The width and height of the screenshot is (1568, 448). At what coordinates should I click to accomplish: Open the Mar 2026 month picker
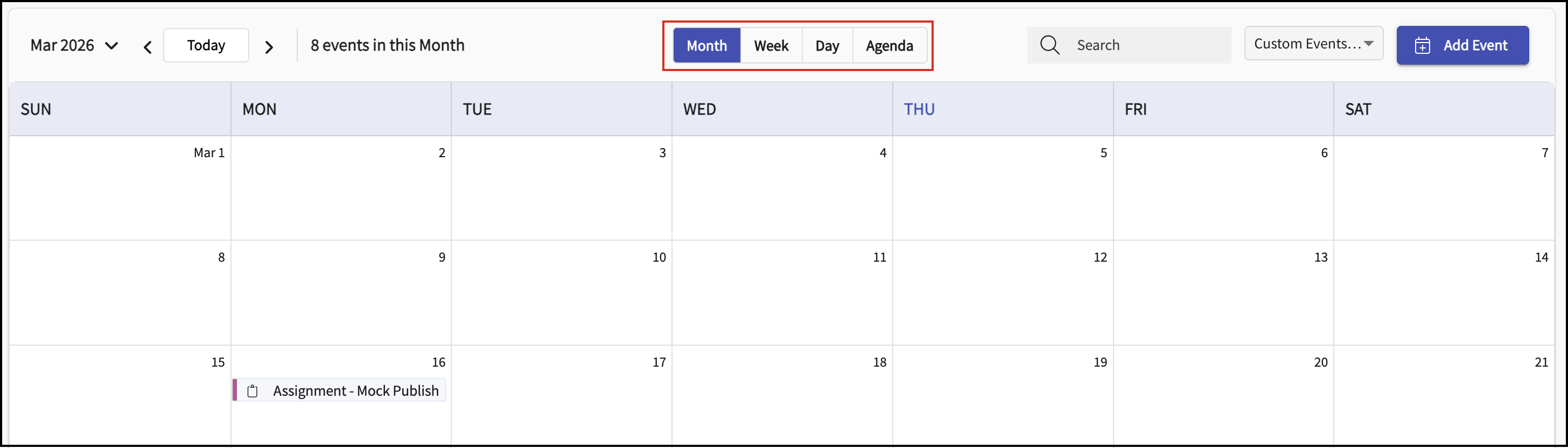click(74, 46)
